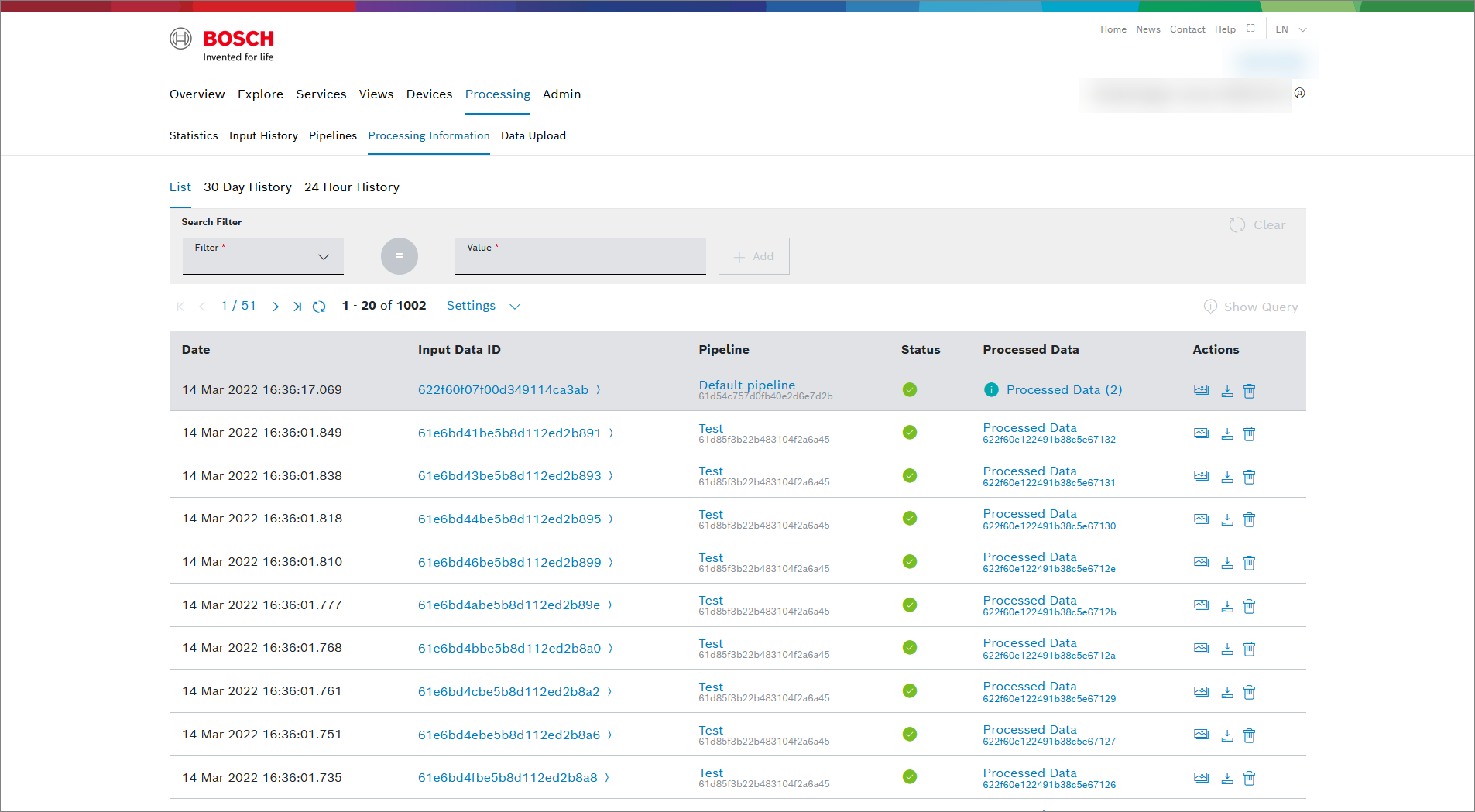Toggle the equals operator button in filter
The height and width of the screenshot is (812, 1475).
coord(399,256)
